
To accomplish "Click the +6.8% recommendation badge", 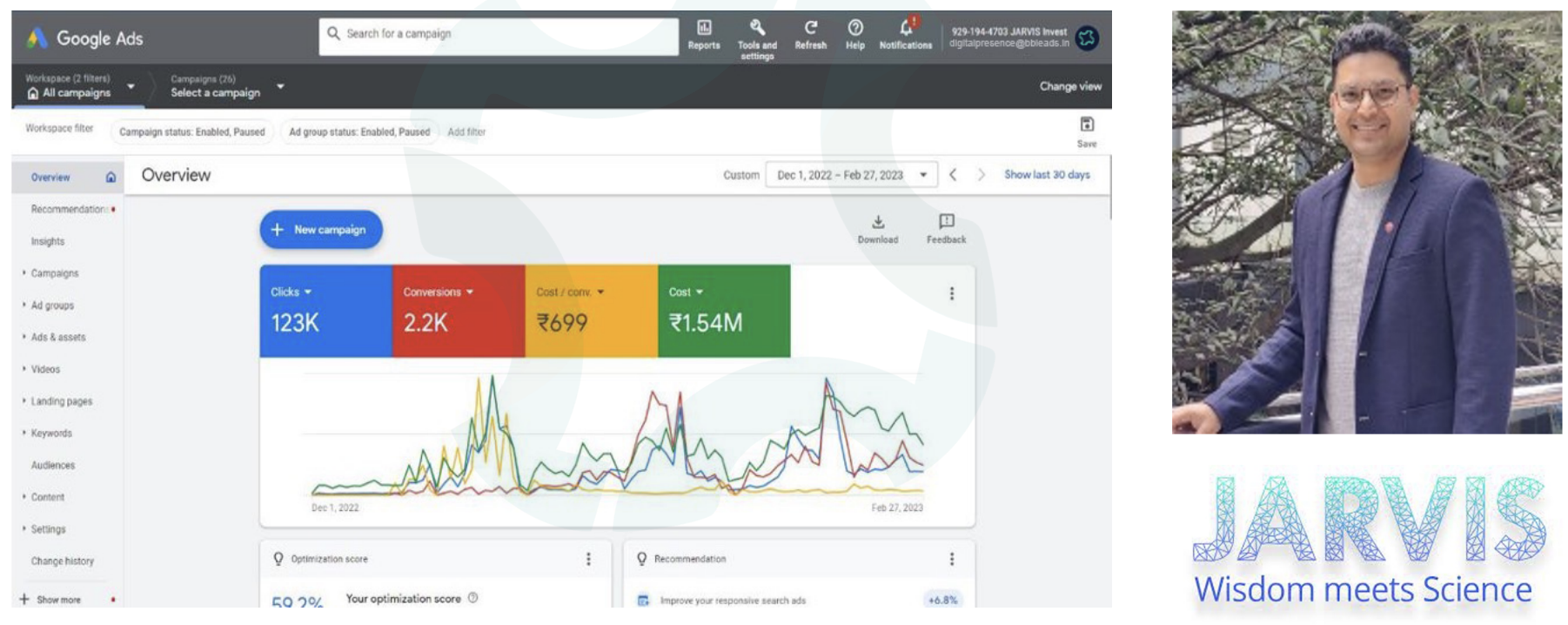I will (942, 600).
